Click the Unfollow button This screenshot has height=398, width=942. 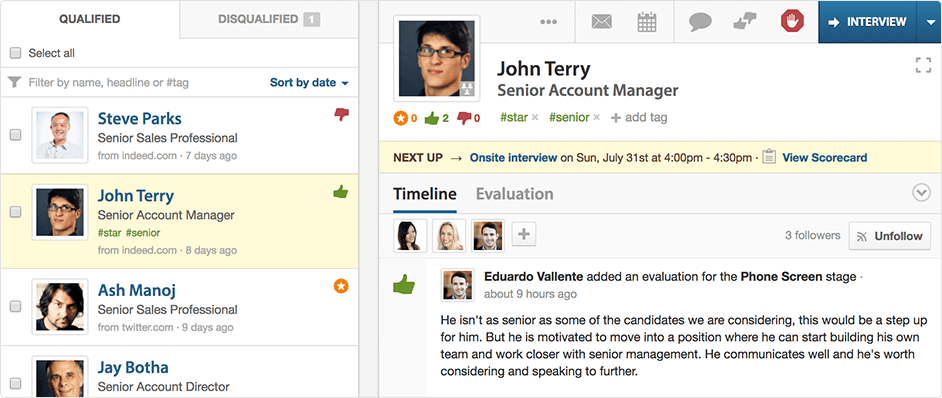pos(890,236)
